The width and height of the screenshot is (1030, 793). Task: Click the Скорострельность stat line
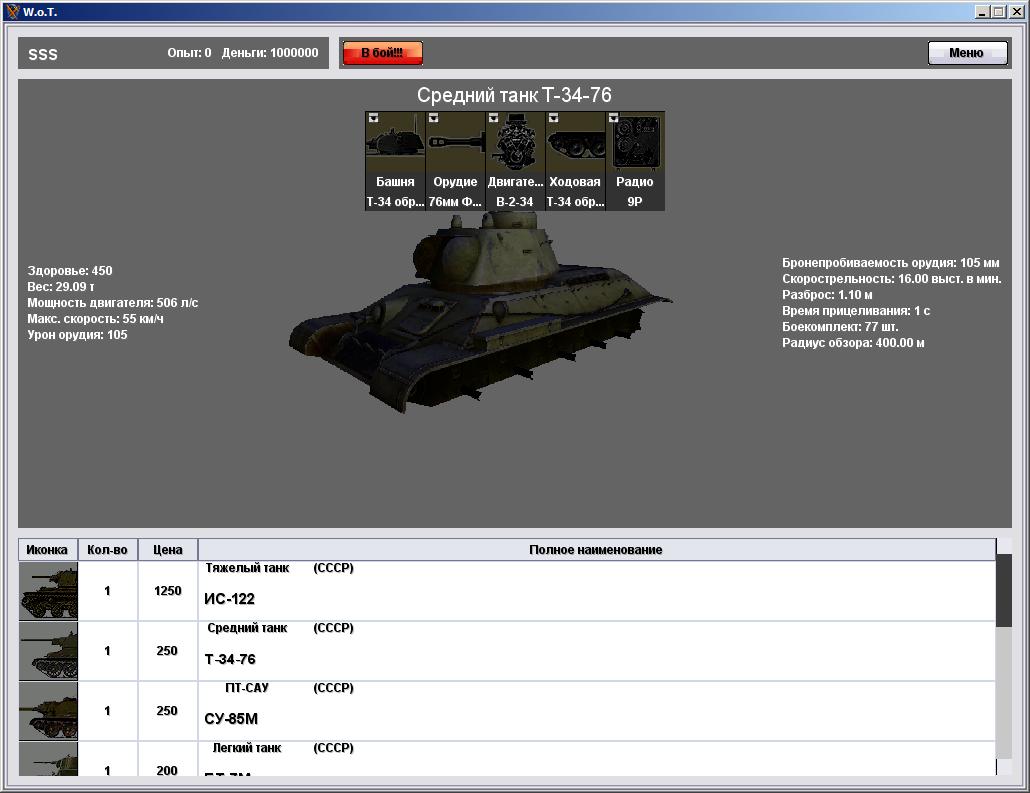point(892,279)
